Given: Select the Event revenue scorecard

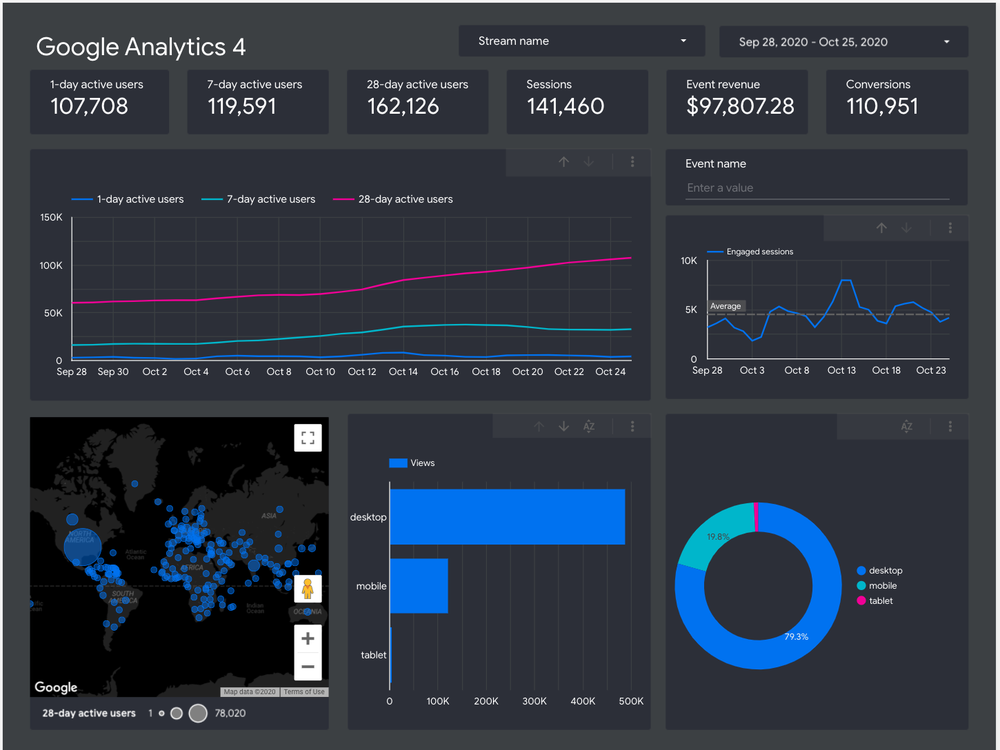Looking at the screenshot, I should coord(739,101).
